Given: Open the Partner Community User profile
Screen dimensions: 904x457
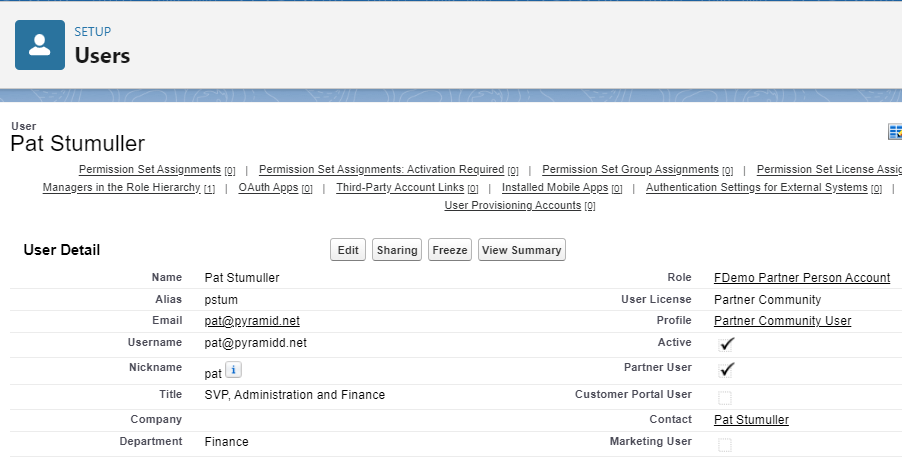Looking at the screenshot, I should 782,321.
